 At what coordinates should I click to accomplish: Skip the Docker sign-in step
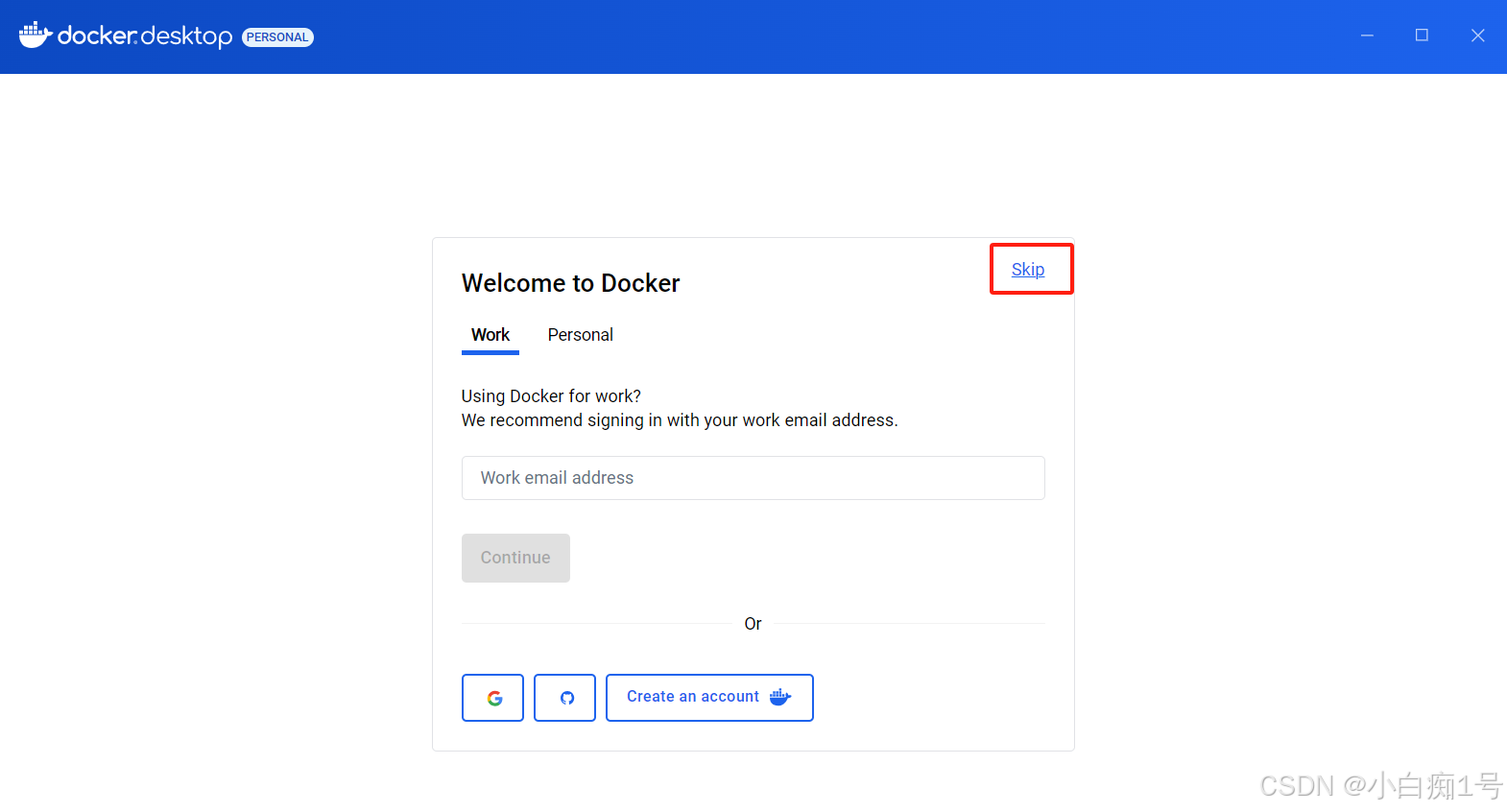(x=1028, y=270)
